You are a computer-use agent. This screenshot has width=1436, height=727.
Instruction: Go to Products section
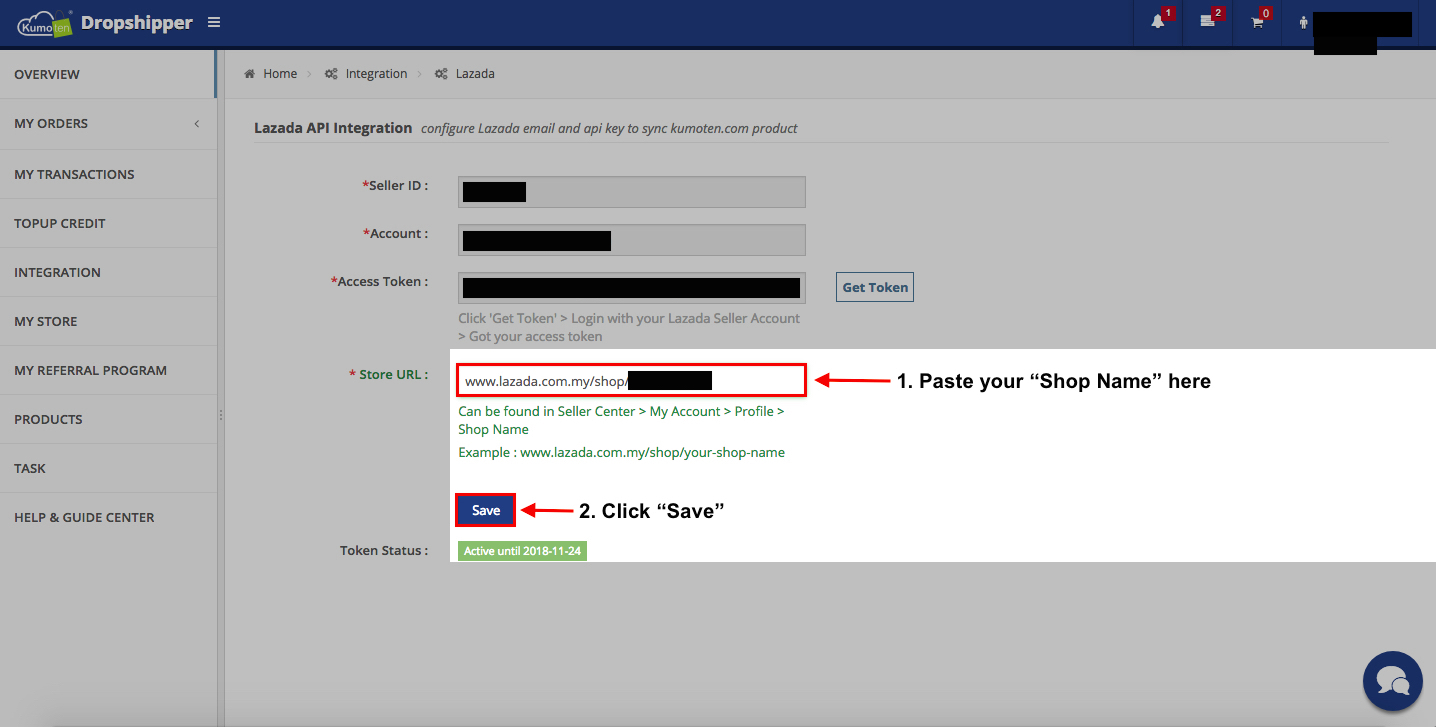click(108, 419)
